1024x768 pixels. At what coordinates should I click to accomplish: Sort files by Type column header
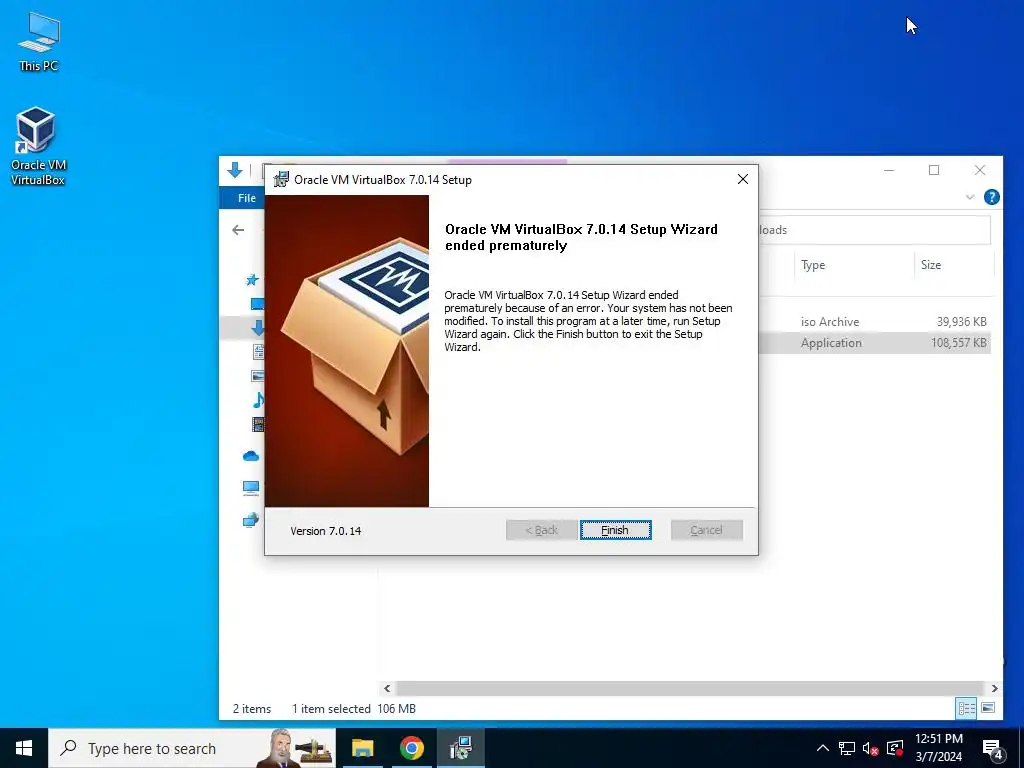812,264
